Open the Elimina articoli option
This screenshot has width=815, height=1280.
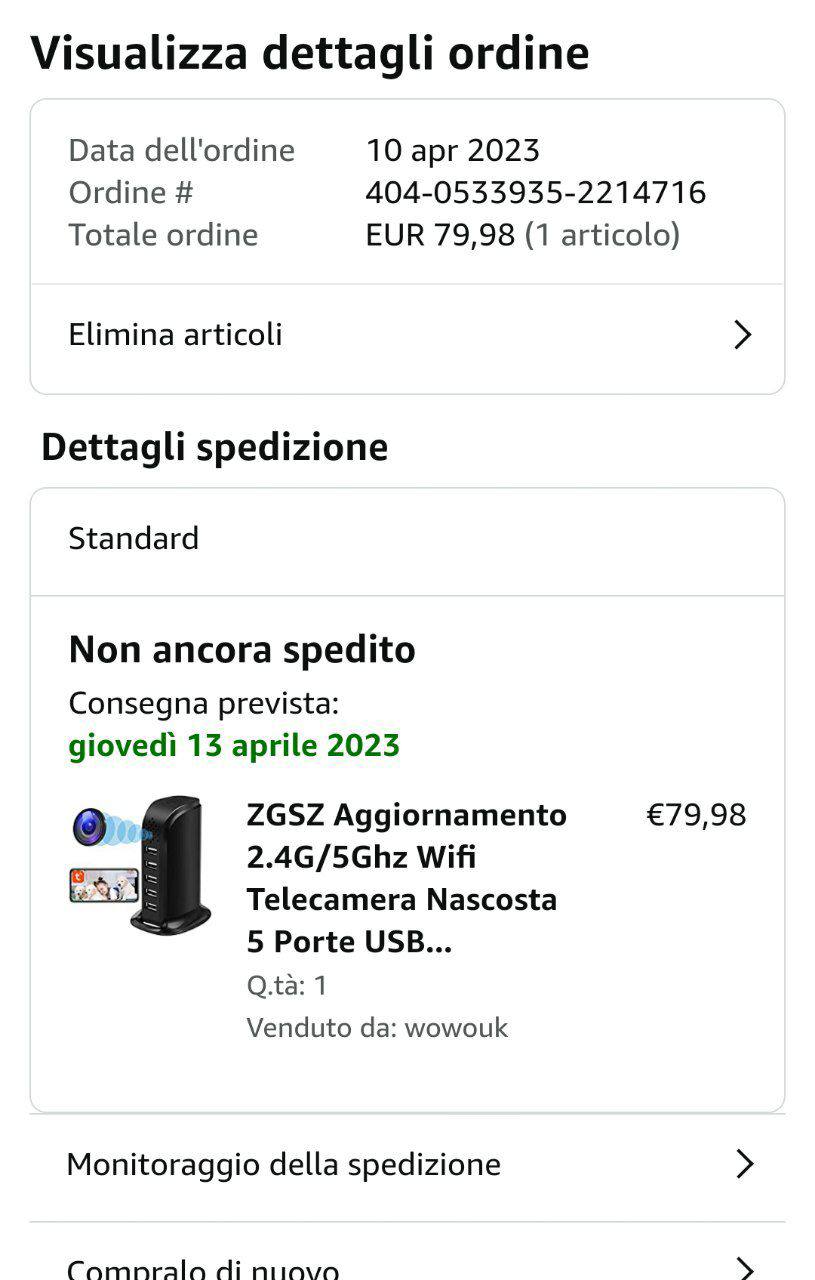click(x=176, y=335)
